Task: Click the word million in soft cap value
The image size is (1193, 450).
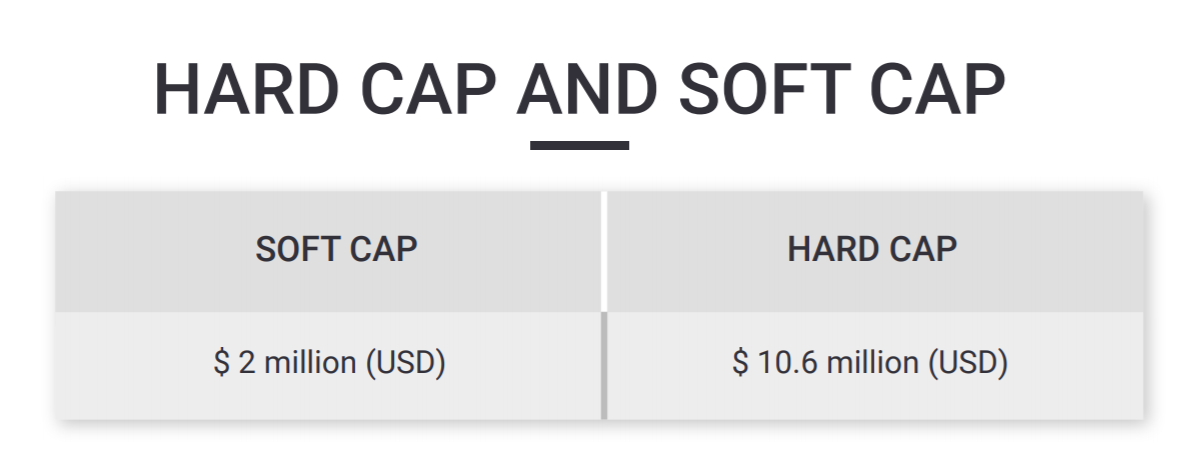Action: [310, 362]
